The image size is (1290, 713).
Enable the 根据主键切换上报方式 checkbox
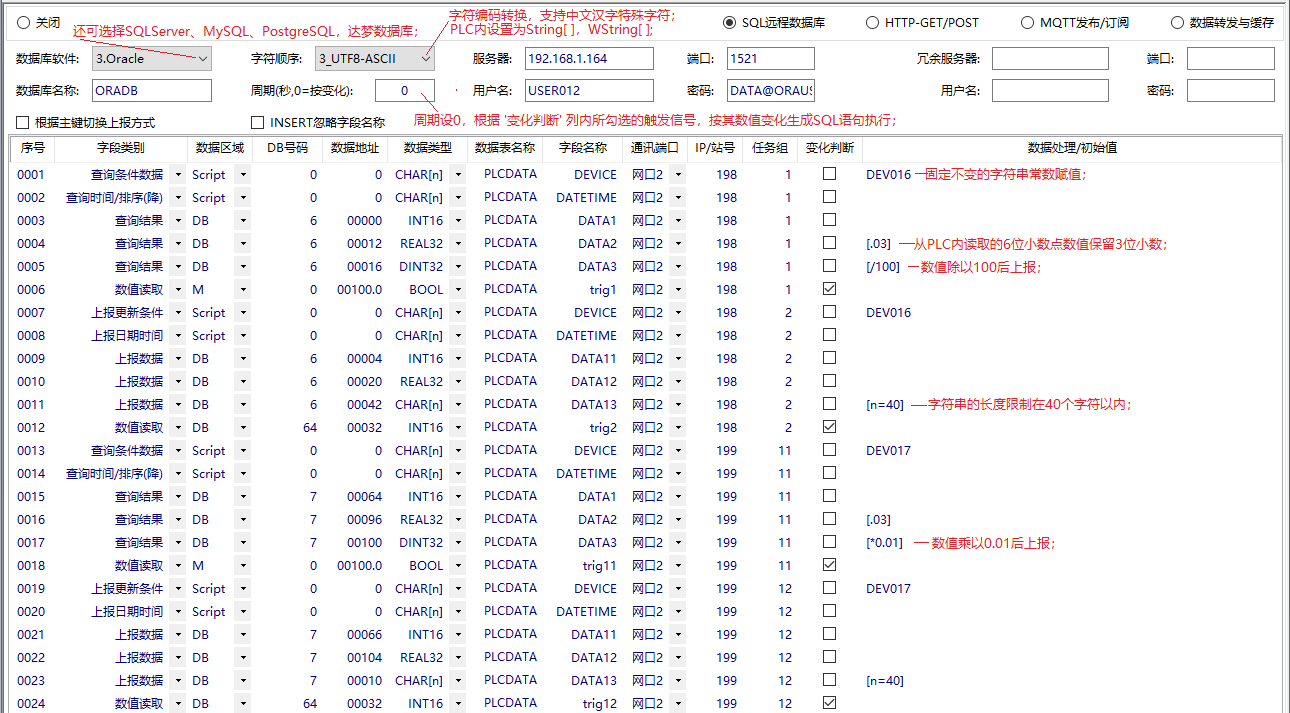coord(23,123)
